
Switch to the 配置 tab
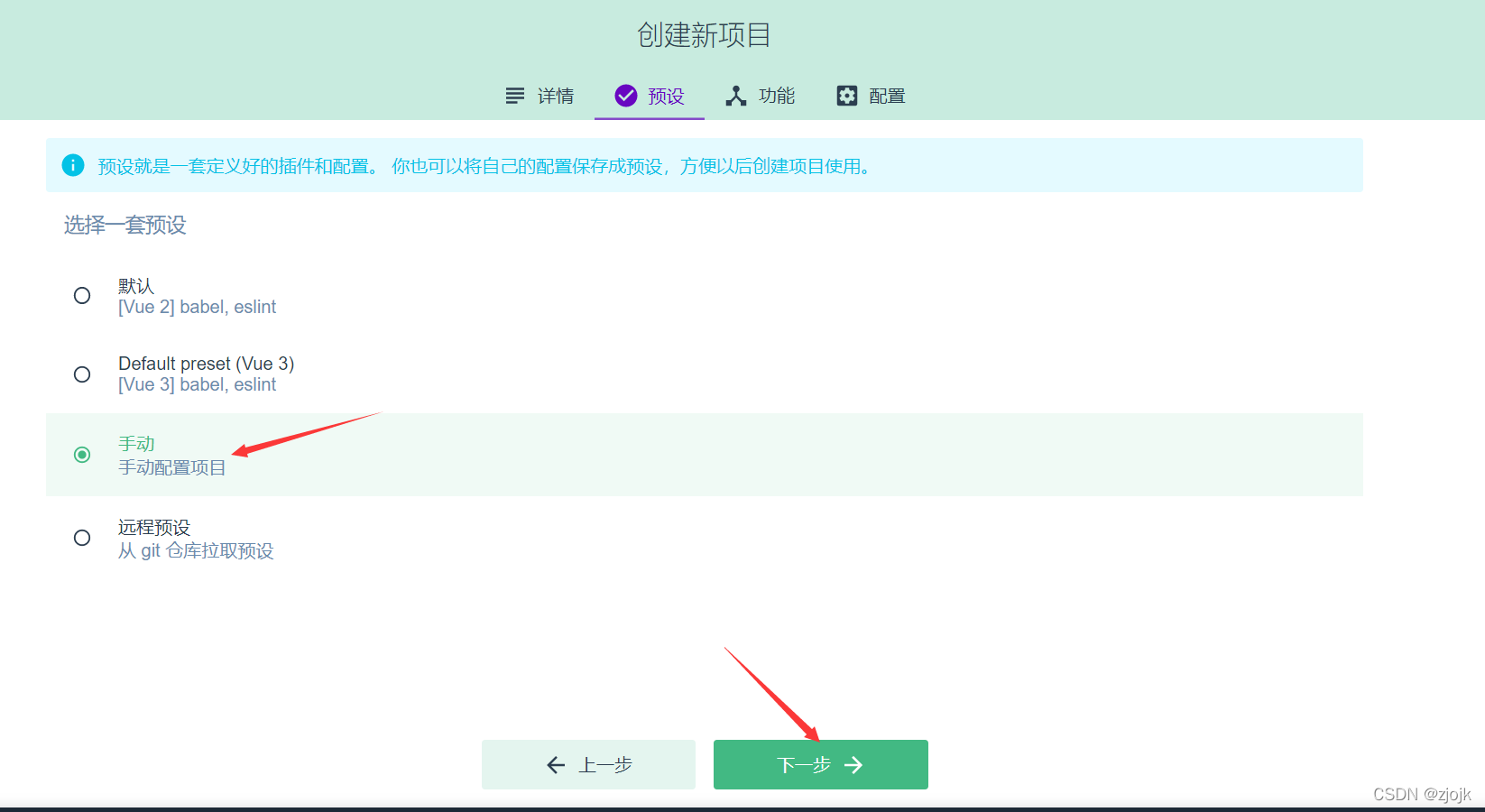[871, 95]
